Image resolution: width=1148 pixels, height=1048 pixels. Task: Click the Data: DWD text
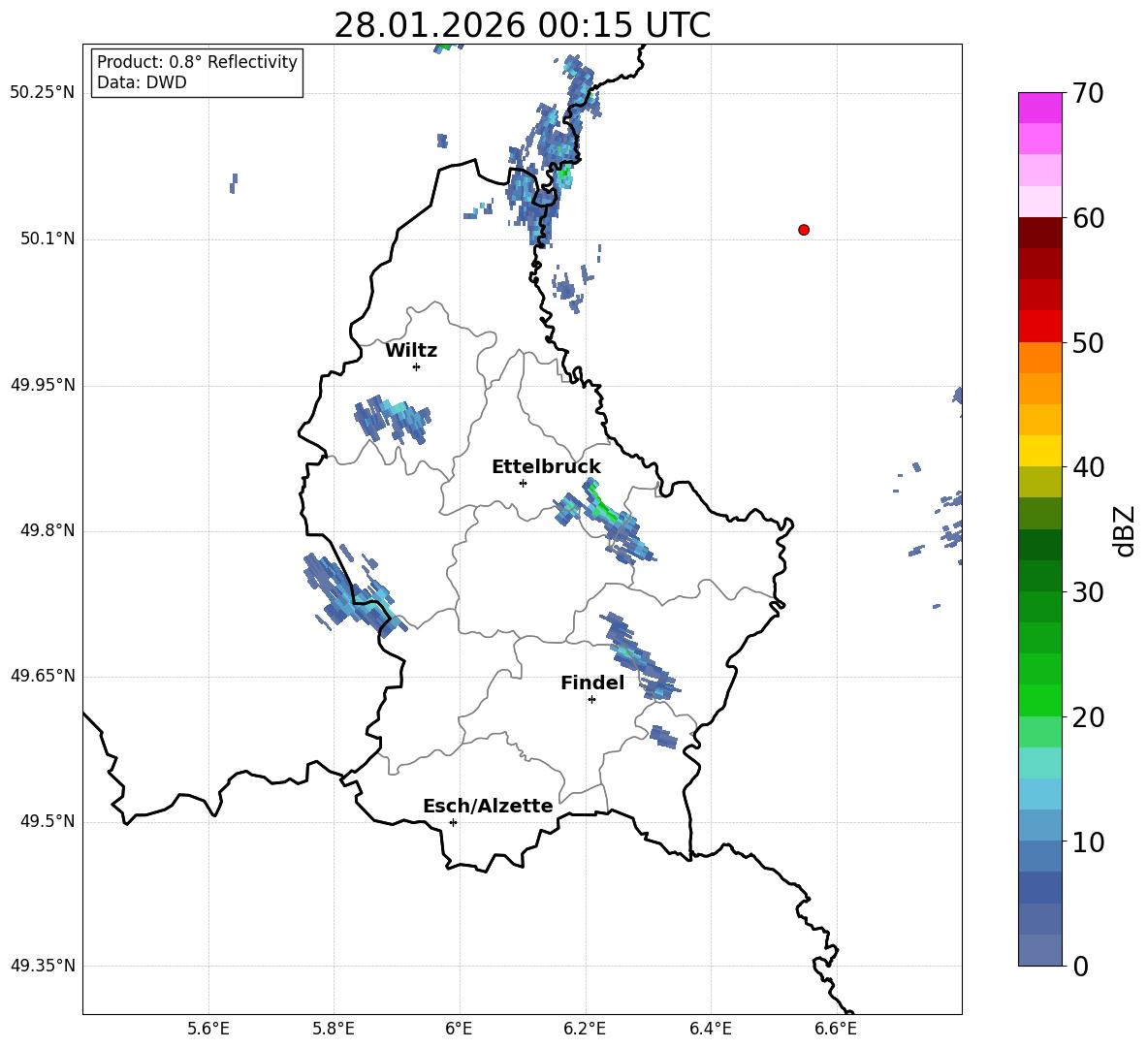(x=142, y=82)
